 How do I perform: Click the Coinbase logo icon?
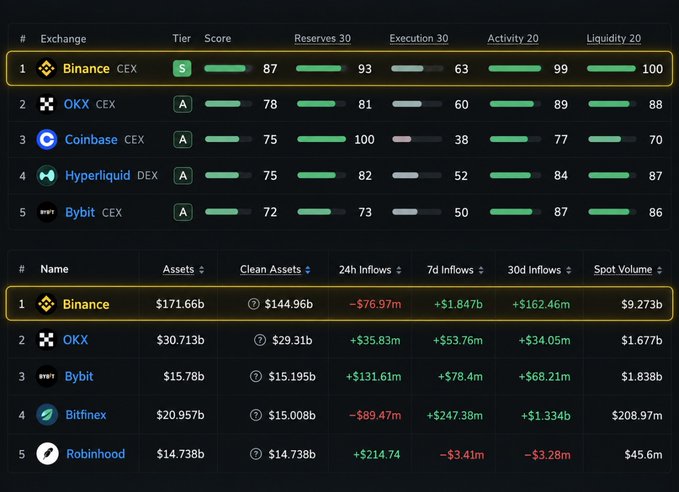[x=47, y=139]
